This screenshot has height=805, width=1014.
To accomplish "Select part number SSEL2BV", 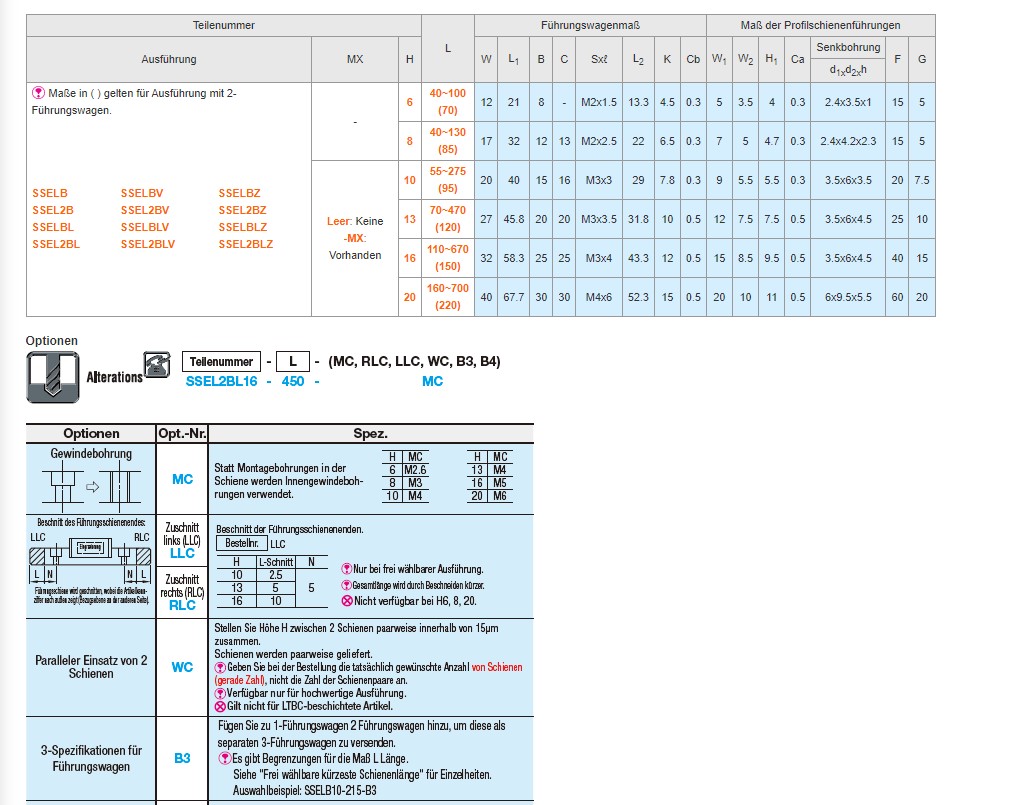I will (145, 210).
